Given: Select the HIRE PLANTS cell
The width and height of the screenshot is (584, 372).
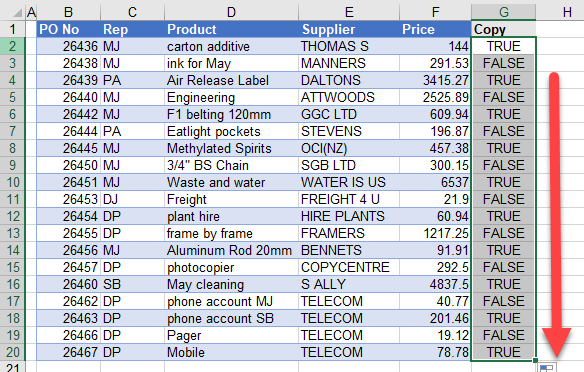Looking at the screenshot, I should point(349,216).
